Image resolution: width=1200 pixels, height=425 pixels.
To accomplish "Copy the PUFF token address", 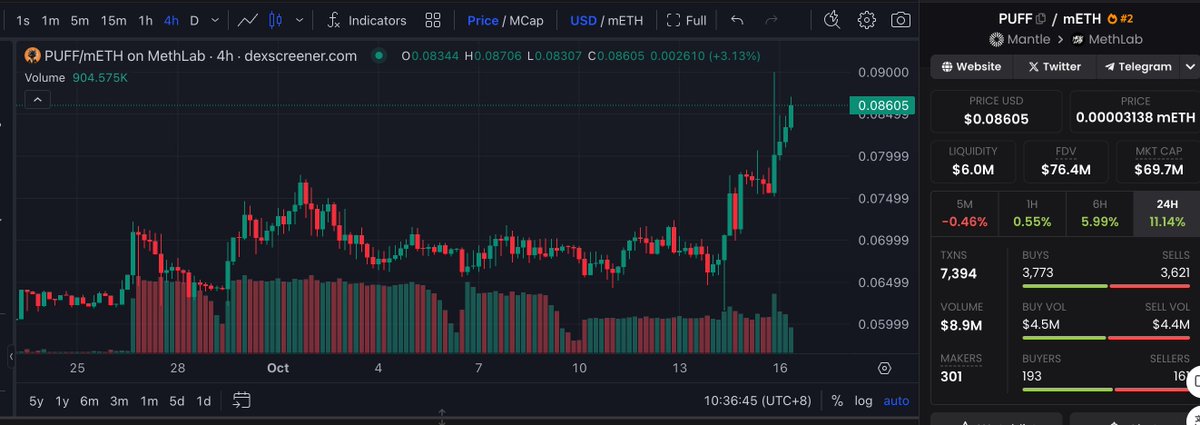I will 1041,18.
